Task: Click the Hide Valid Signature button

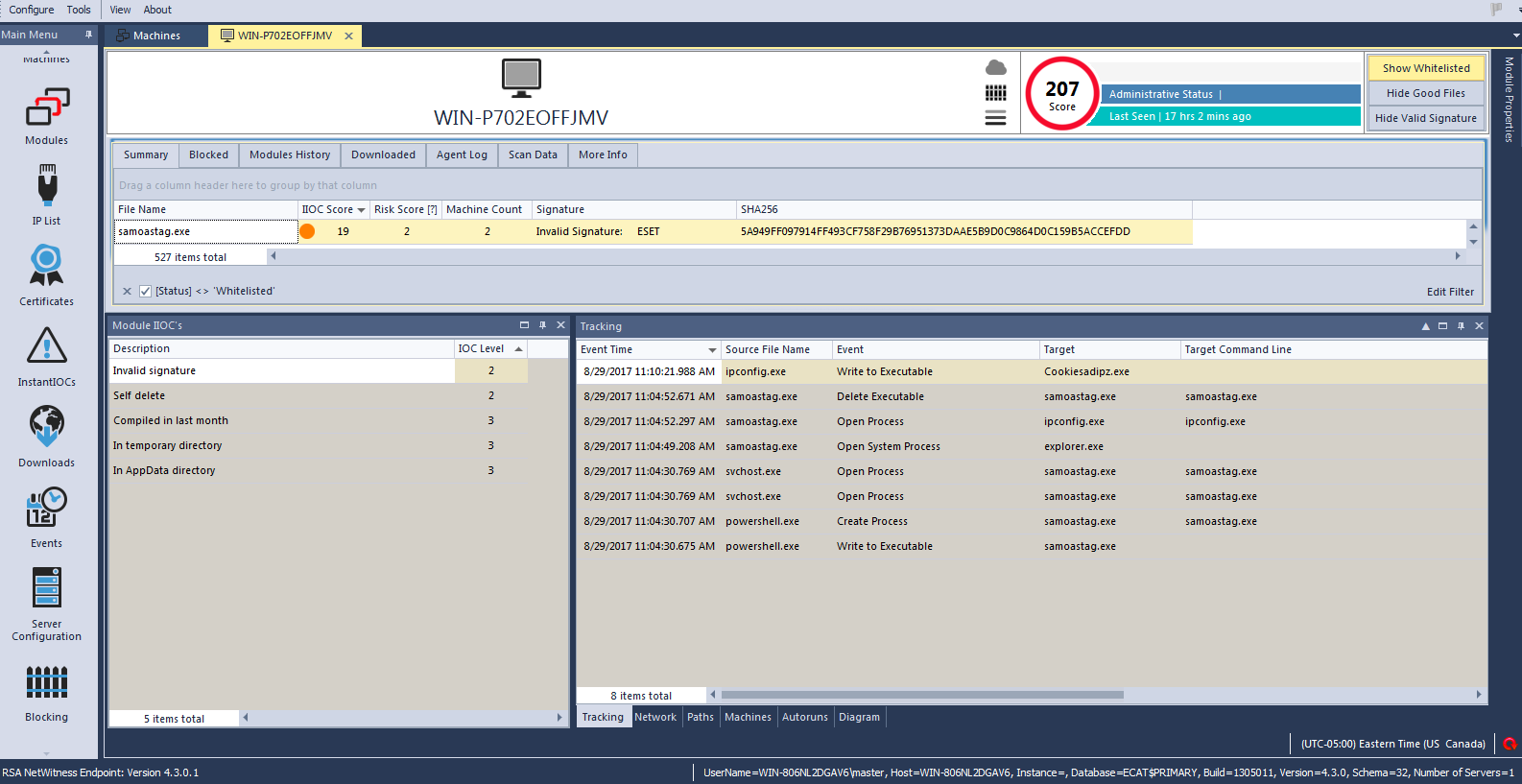Action: point(1425,118)
